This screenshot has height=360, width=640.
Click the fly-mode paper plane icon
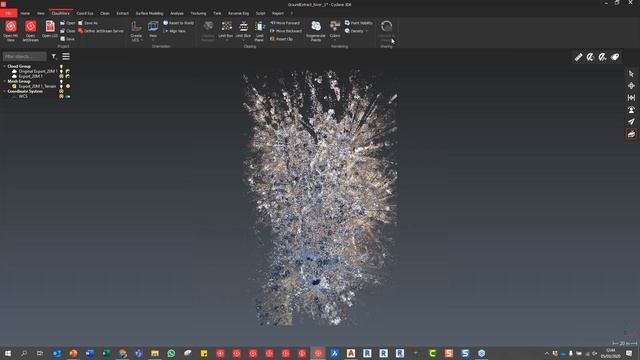pyautogui.click(x=631, y=122)
